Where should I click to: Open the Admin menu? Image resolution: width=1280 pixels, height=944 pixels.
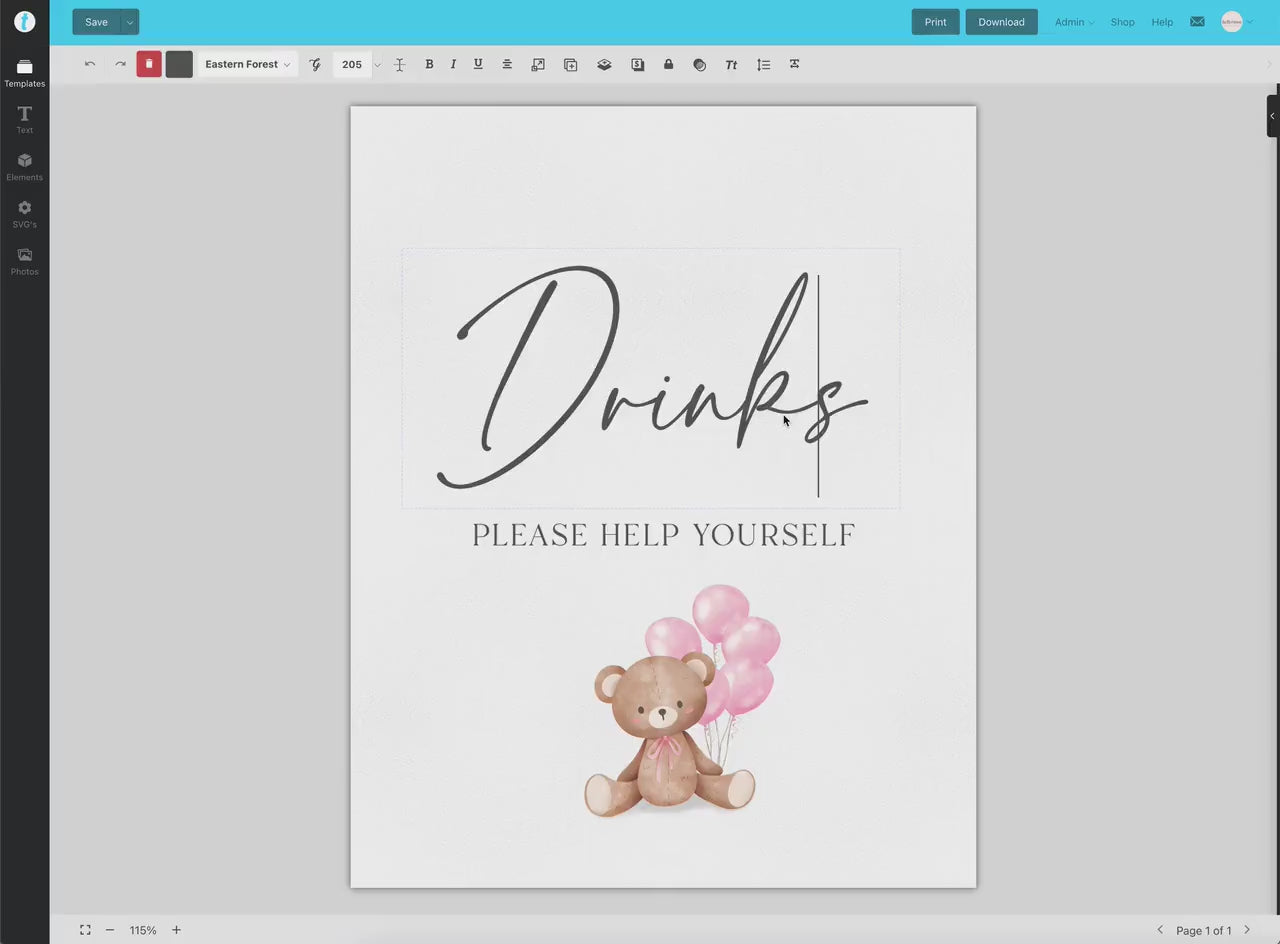[x=1074, y=22]
